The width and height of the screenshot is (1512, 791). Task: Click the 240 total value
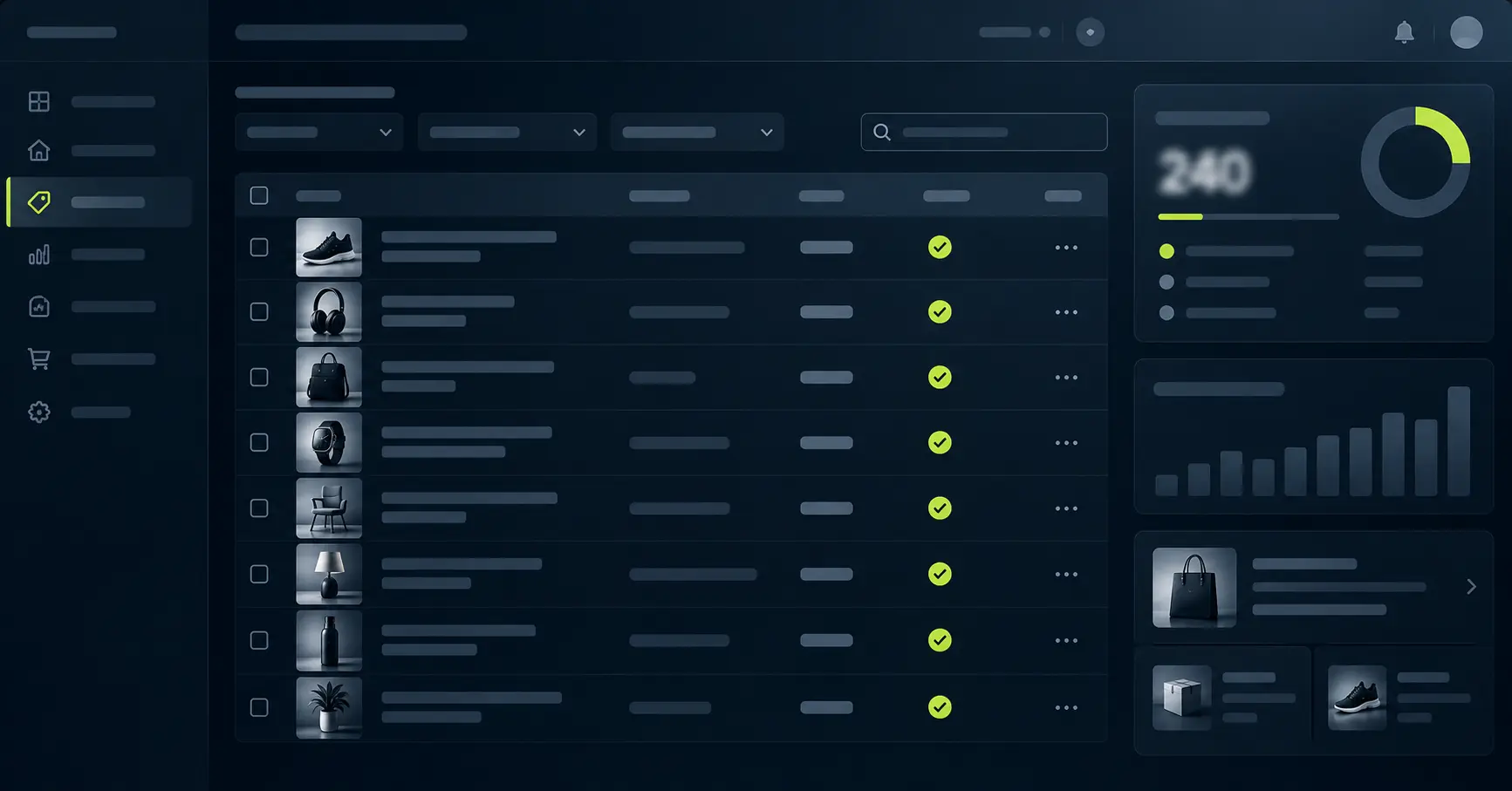pyautogui.click(x=1204, y=172)
